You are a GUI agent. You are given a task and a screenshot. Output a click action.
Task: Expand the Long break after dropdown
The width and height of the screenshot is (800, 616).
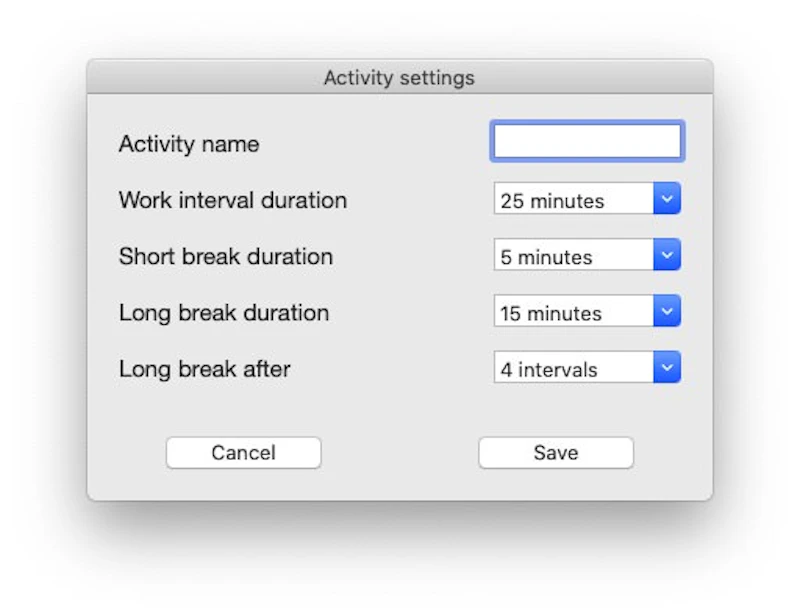[x=587, y=367]
